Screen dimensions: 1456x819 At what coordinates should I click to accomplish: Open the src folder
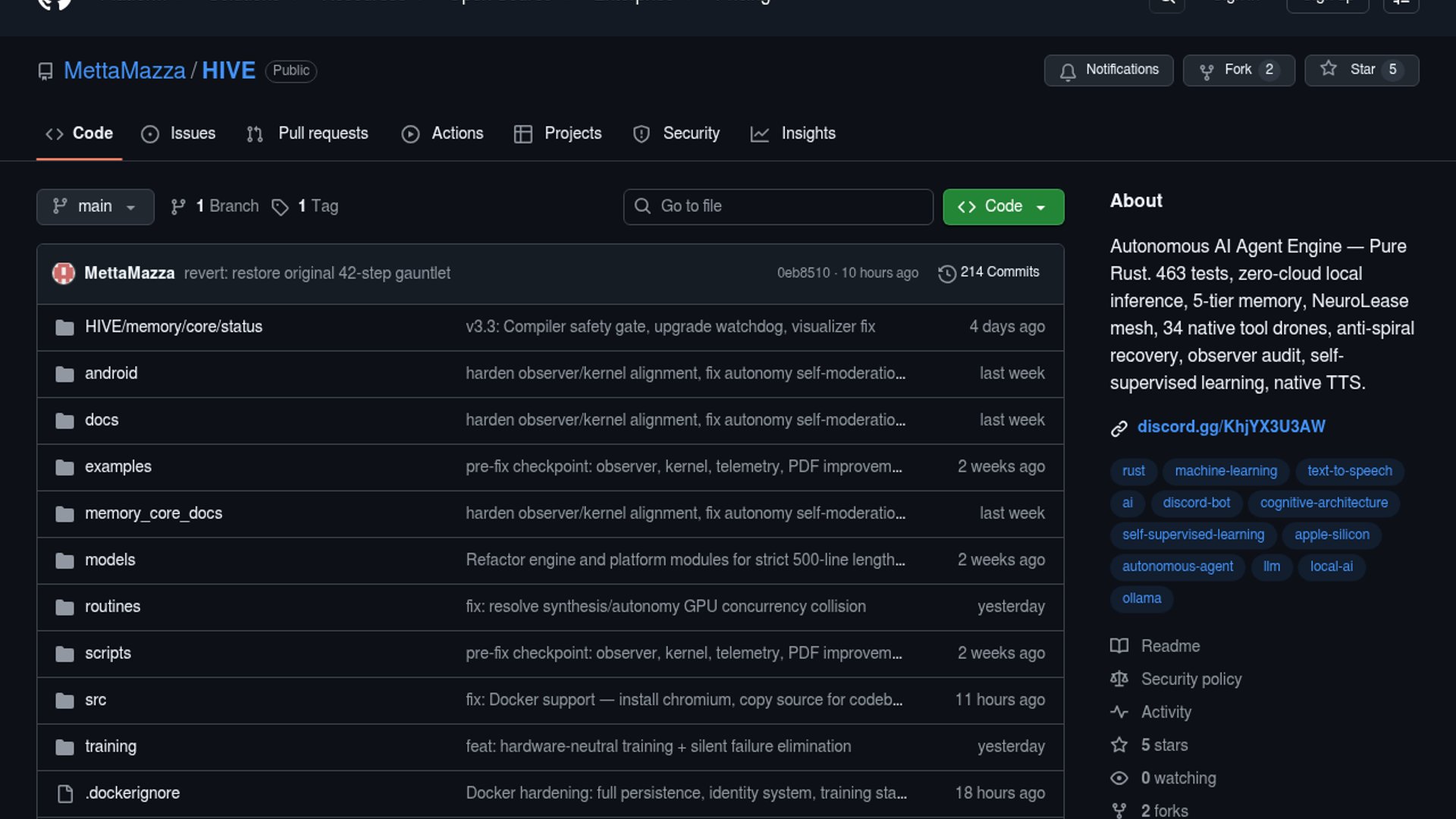[96, 700]
